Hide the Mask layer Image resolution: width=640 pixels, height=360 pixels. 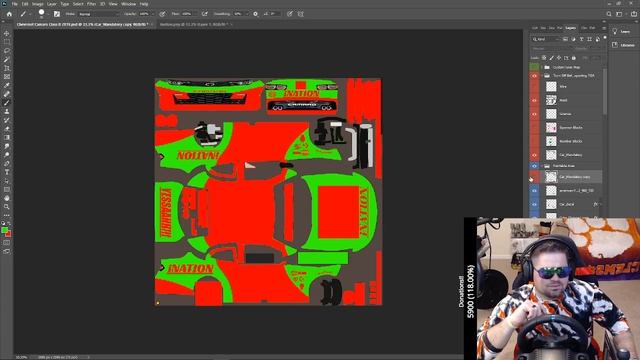click(534, 100)
